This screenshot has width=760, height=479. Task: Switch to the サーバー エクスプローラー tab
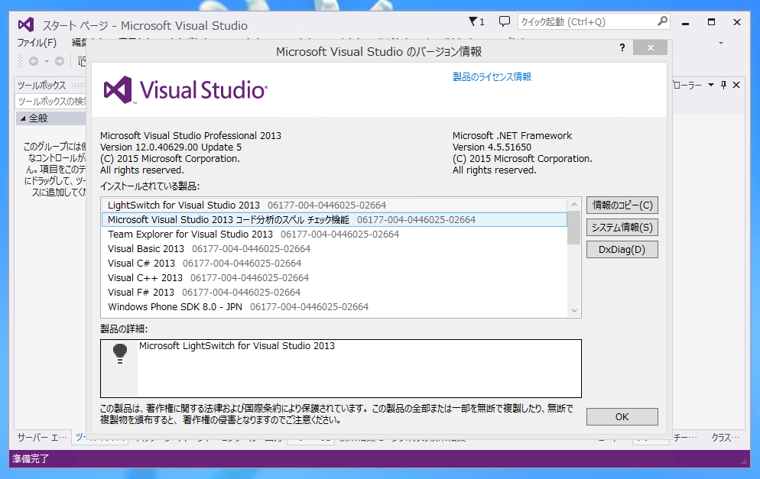42,437
